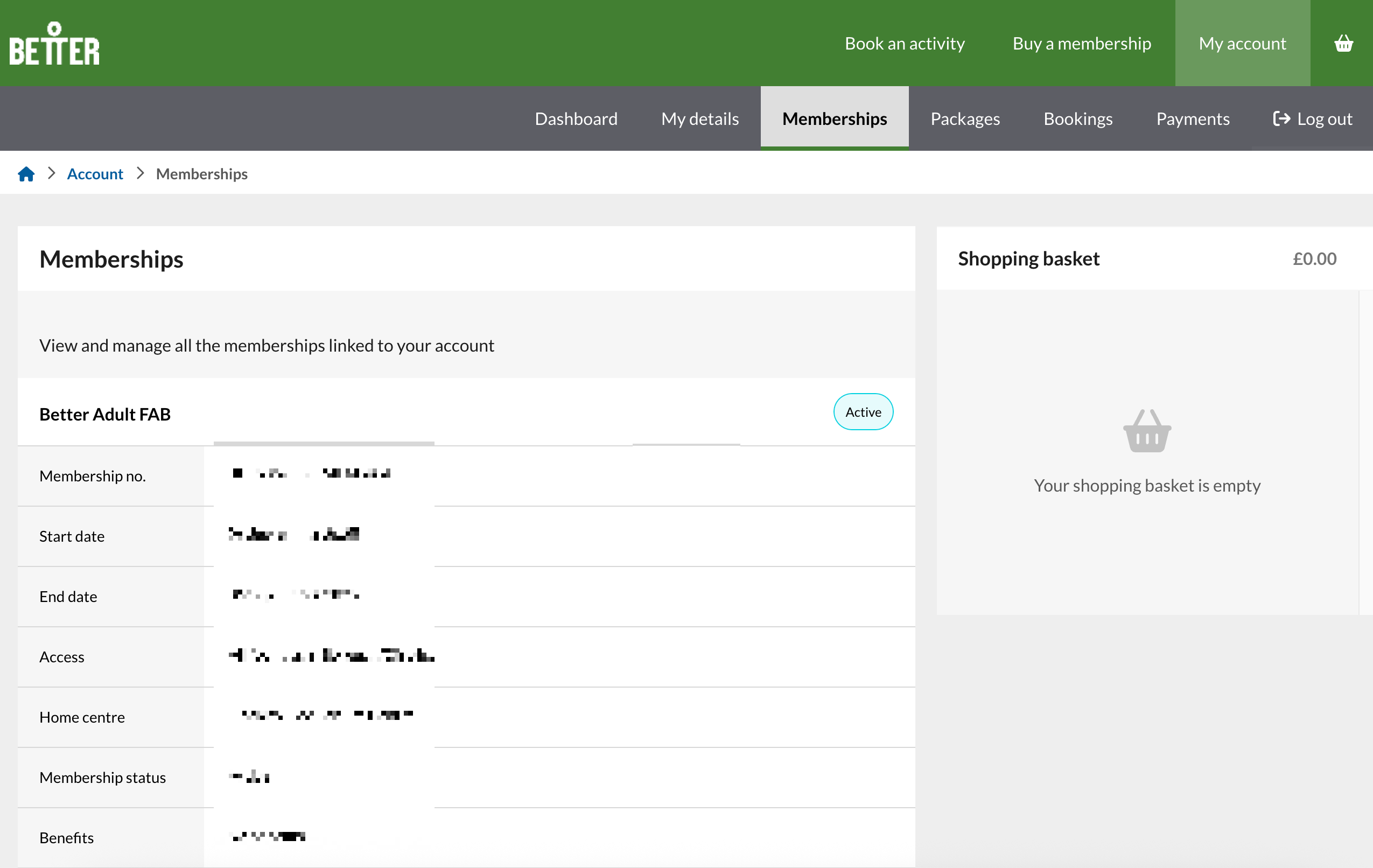Open Buy a membership menu
Screen dimensions: 1373x868
(x=1081, y=43)
